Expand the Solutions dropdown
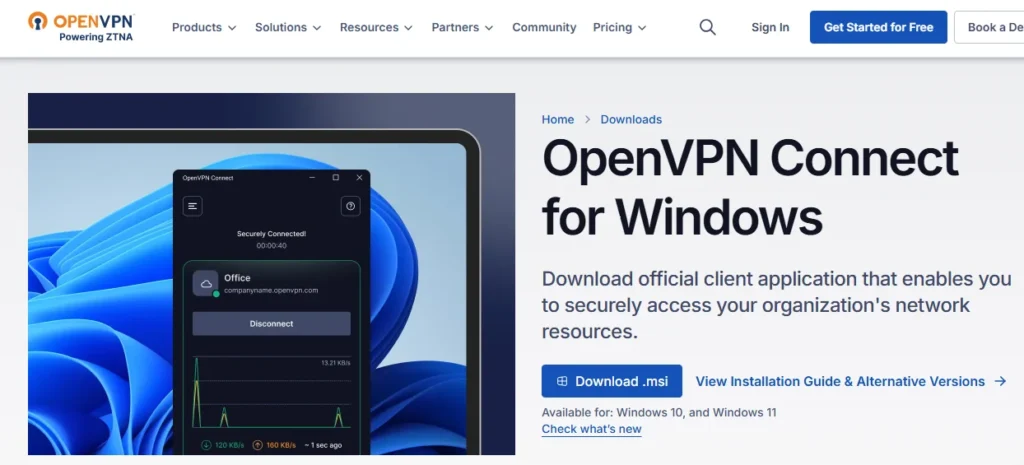 pyautogui.click(x=288, y=27)
